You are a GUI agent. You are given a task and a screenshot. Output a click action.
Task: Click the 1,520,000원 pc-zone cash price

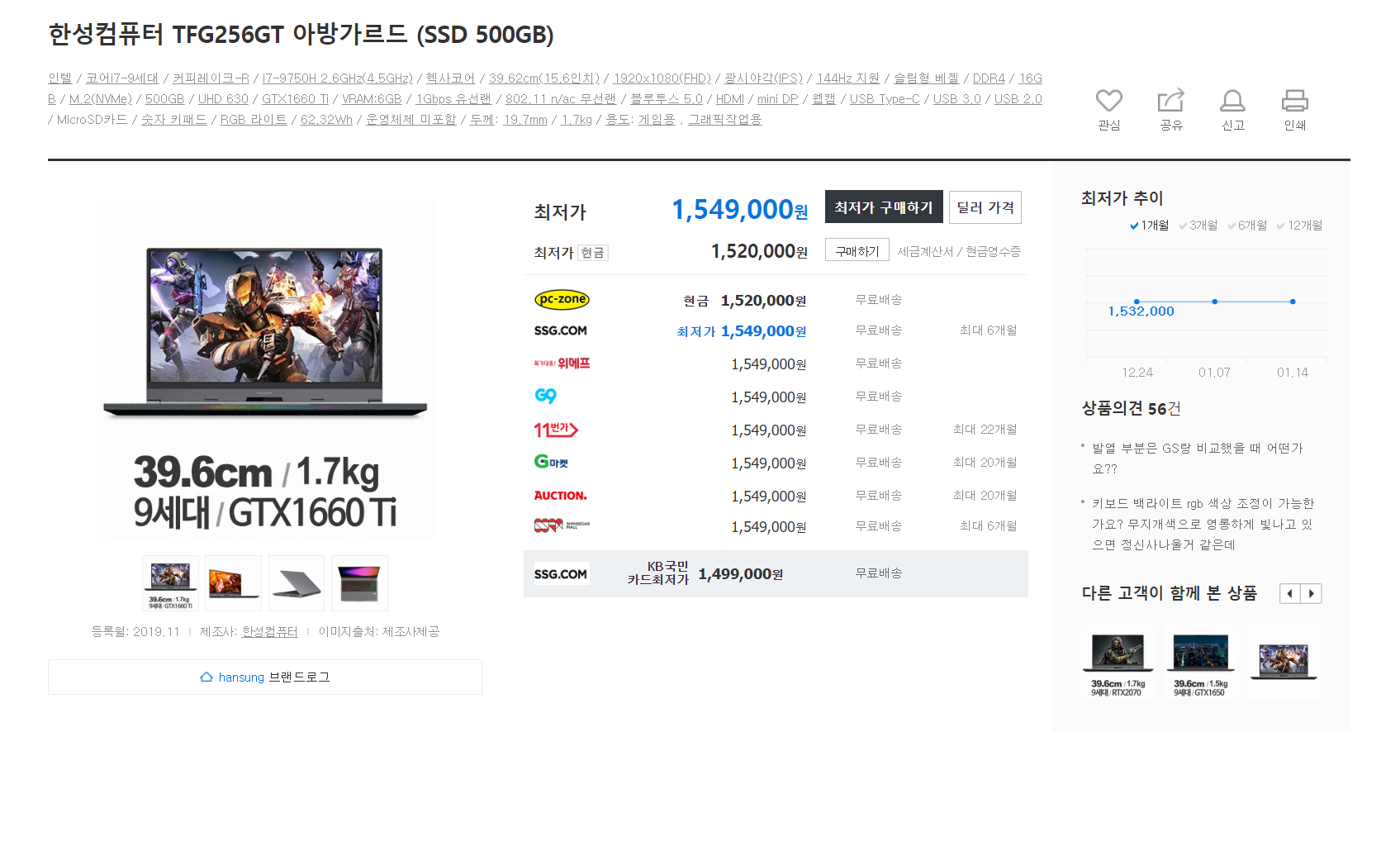[763, 301]
